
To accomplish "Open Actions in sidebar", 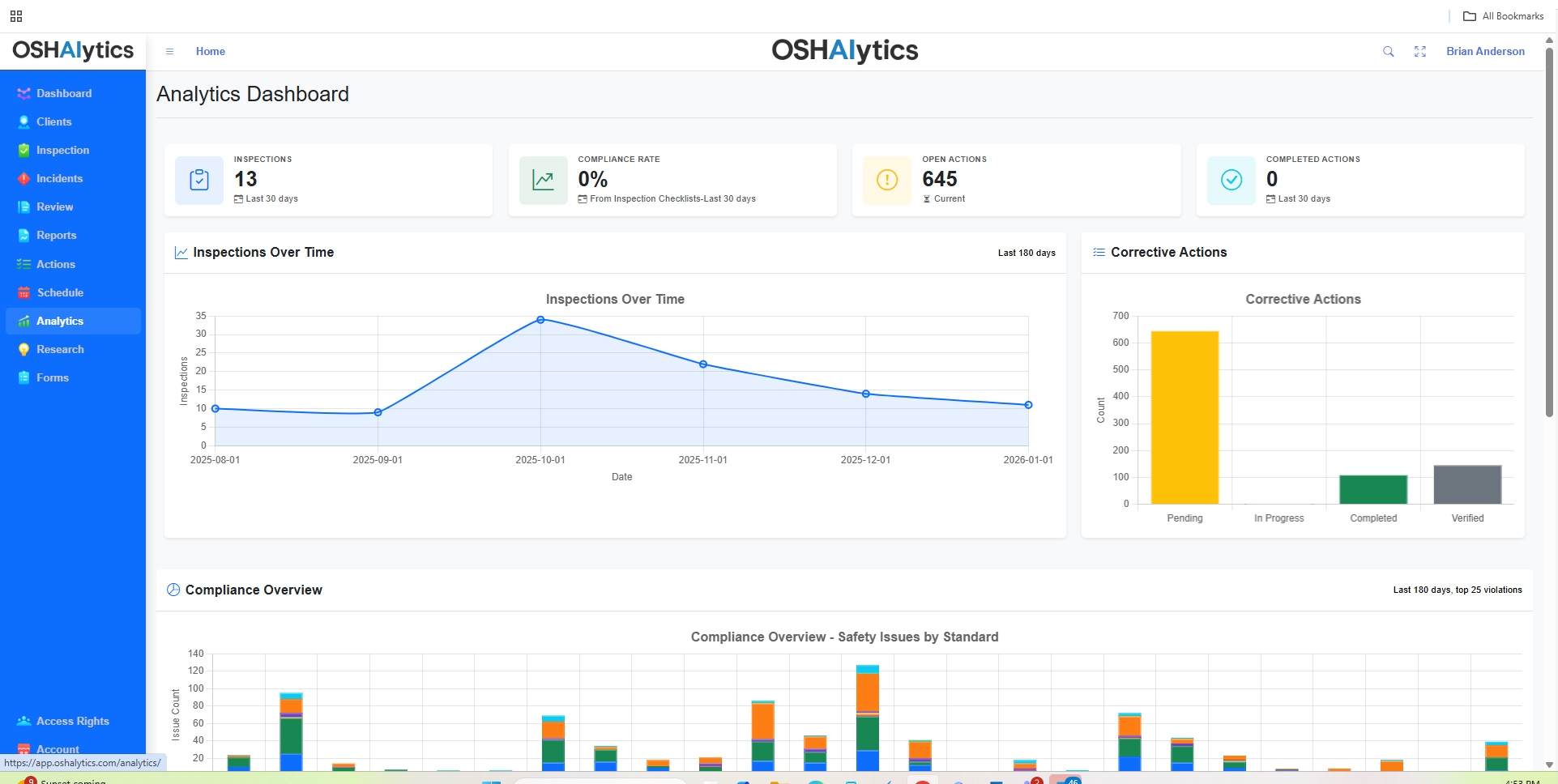I will pos(56,265).
